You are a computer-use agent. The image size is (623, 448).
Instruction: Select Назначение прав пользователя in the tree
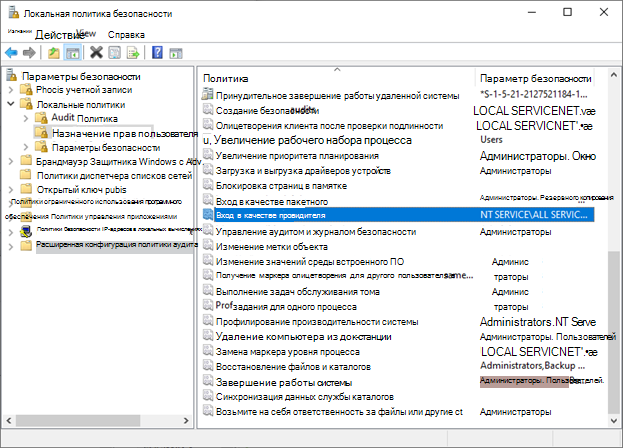[125, 133]
